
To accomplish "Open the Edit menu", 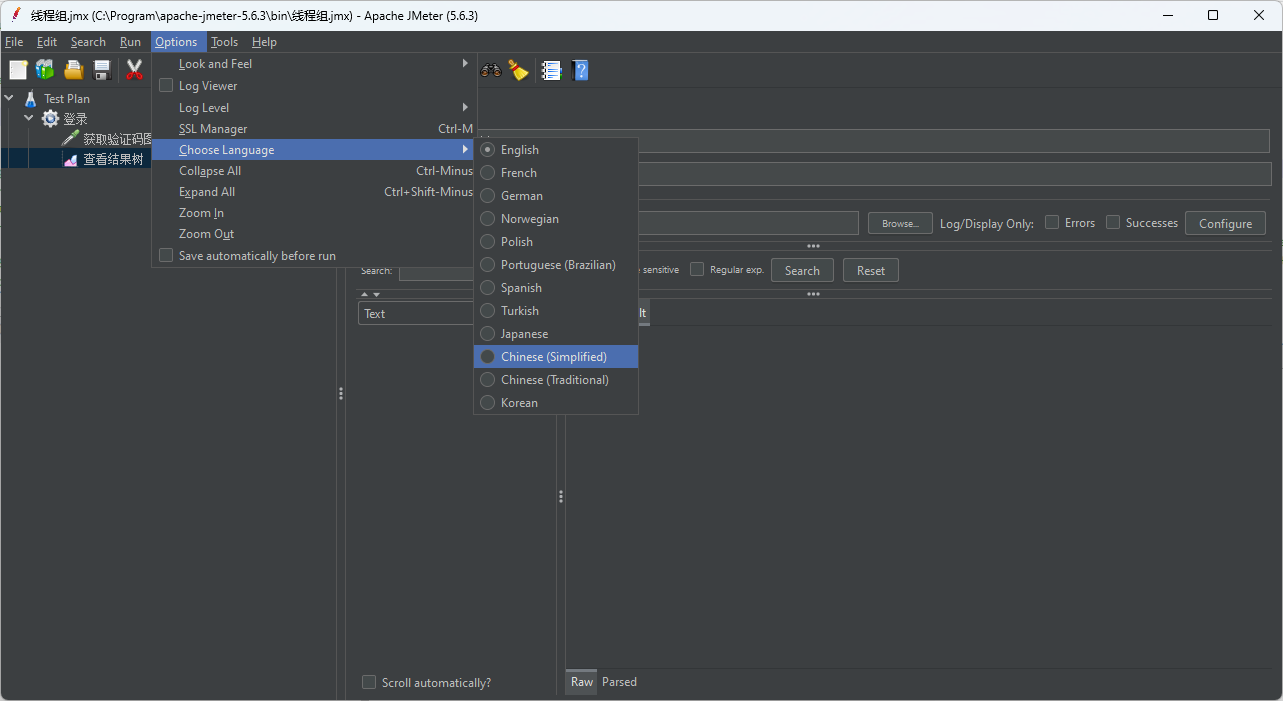I will [x=47, y=42].
